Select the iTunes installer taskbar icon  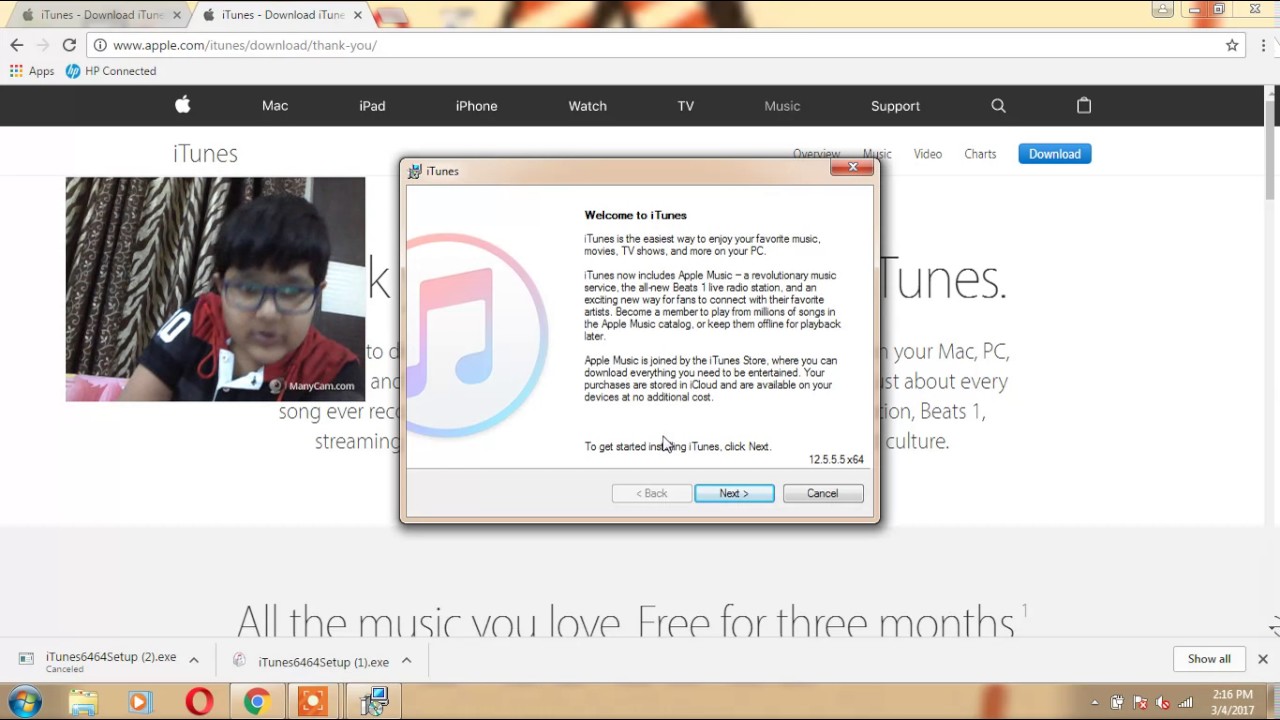coord(374,701)
